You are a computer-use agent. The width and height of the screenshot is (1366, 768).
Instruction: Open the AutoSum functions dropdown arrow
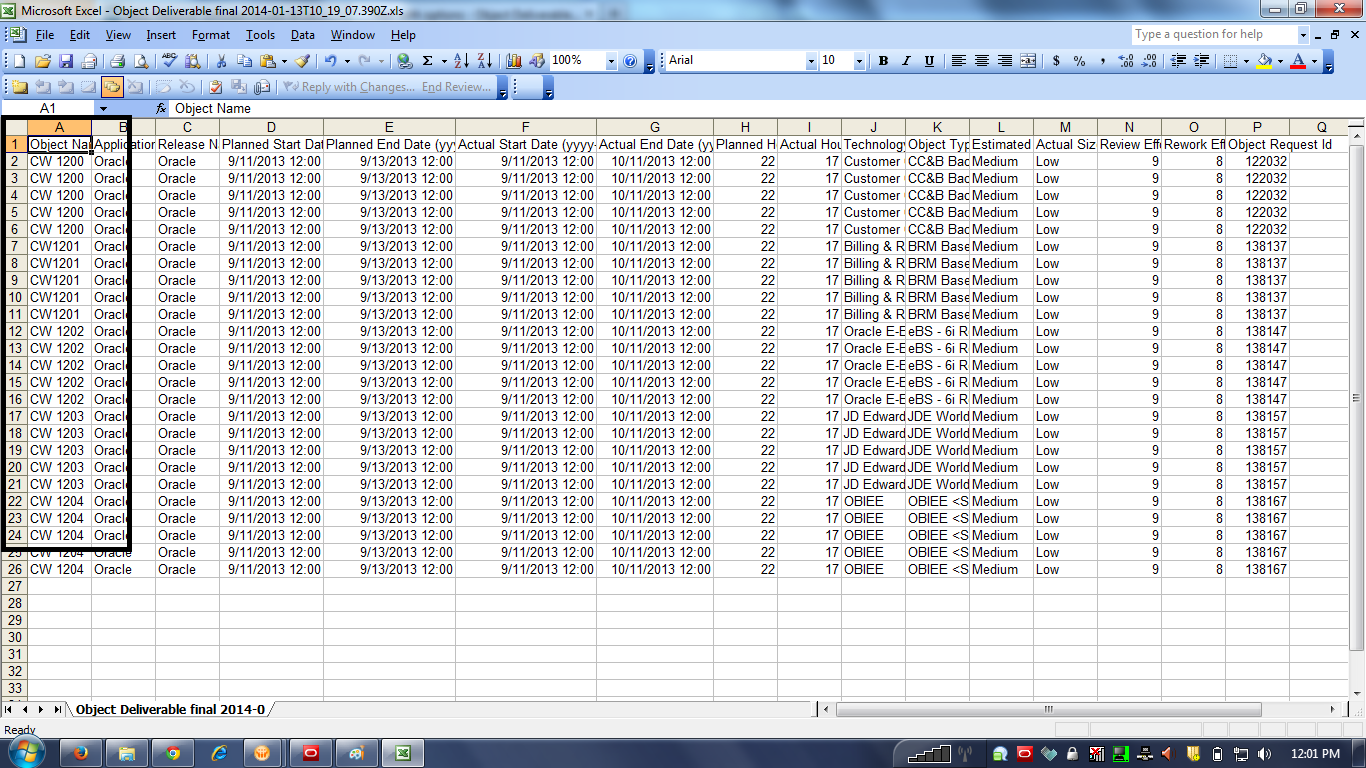[442, 61]
